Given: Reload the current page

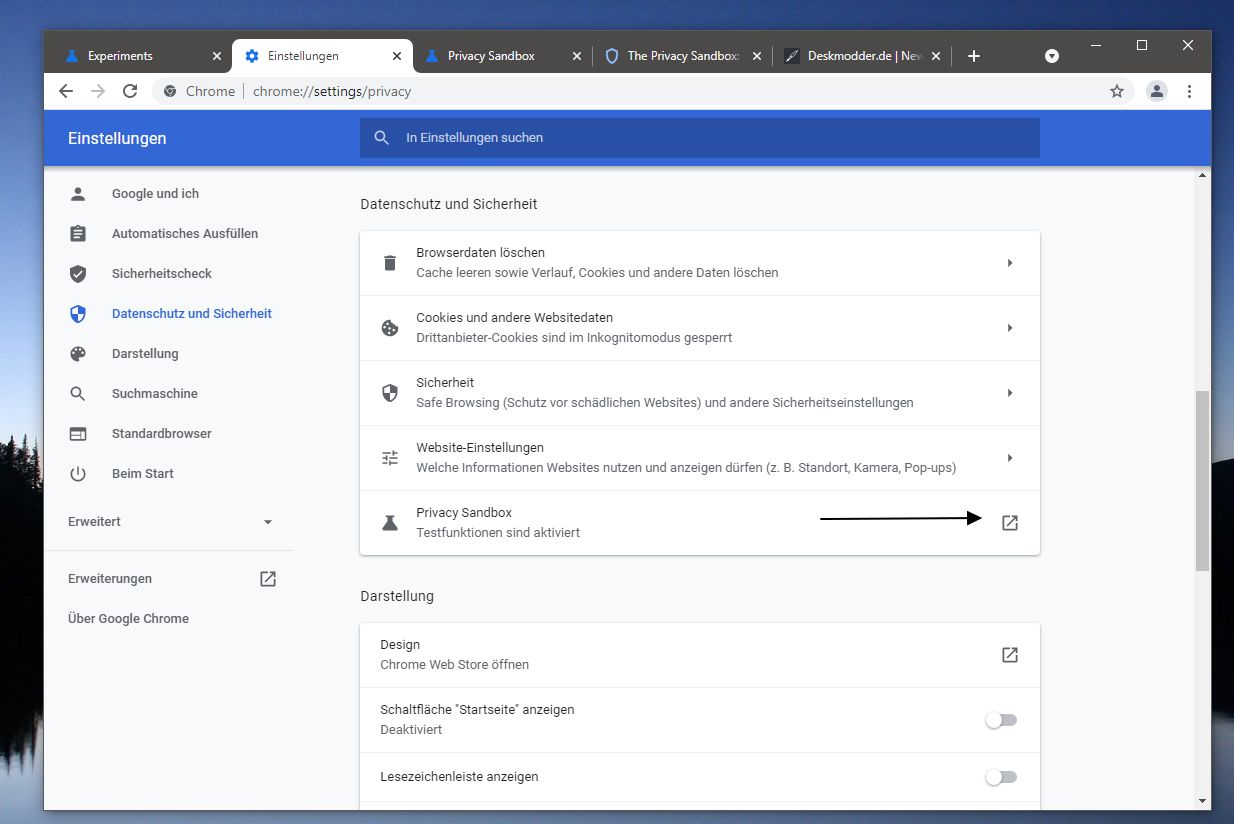Looking at the screenshot, I should 130,91.
